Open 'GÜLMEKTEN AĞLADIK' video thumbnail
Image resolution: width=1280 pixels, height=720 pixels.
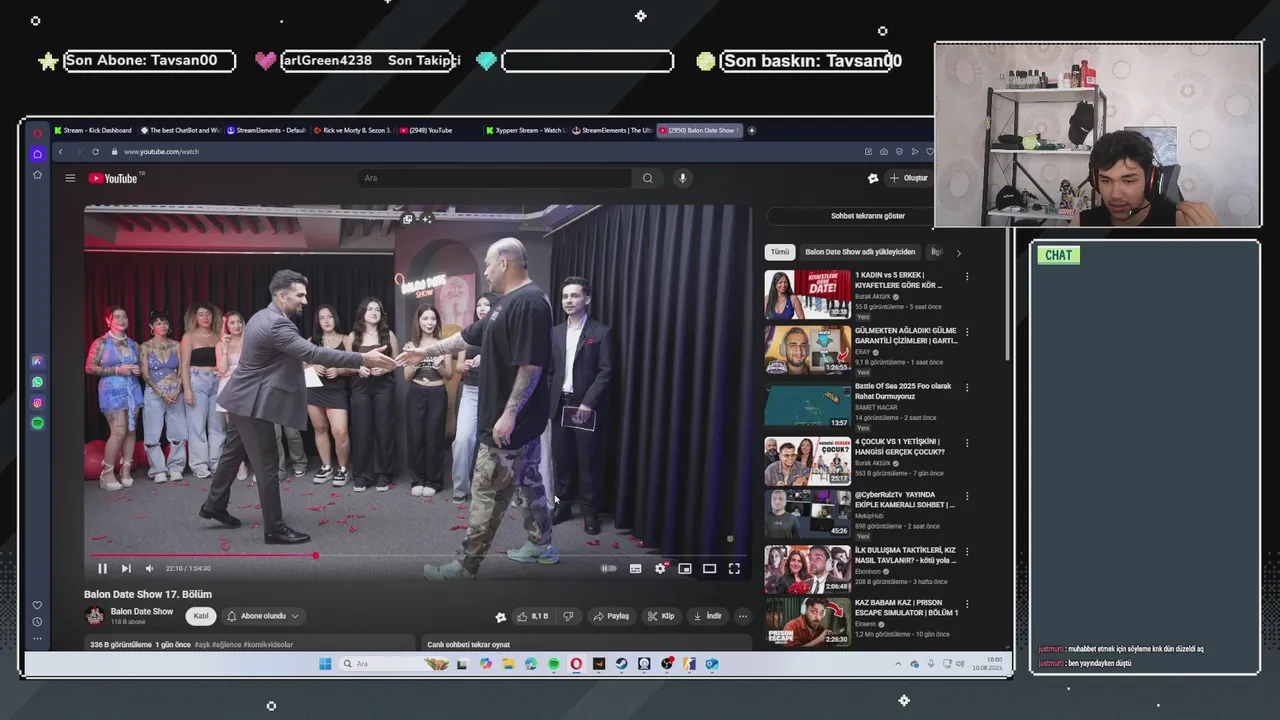point(807,350)
